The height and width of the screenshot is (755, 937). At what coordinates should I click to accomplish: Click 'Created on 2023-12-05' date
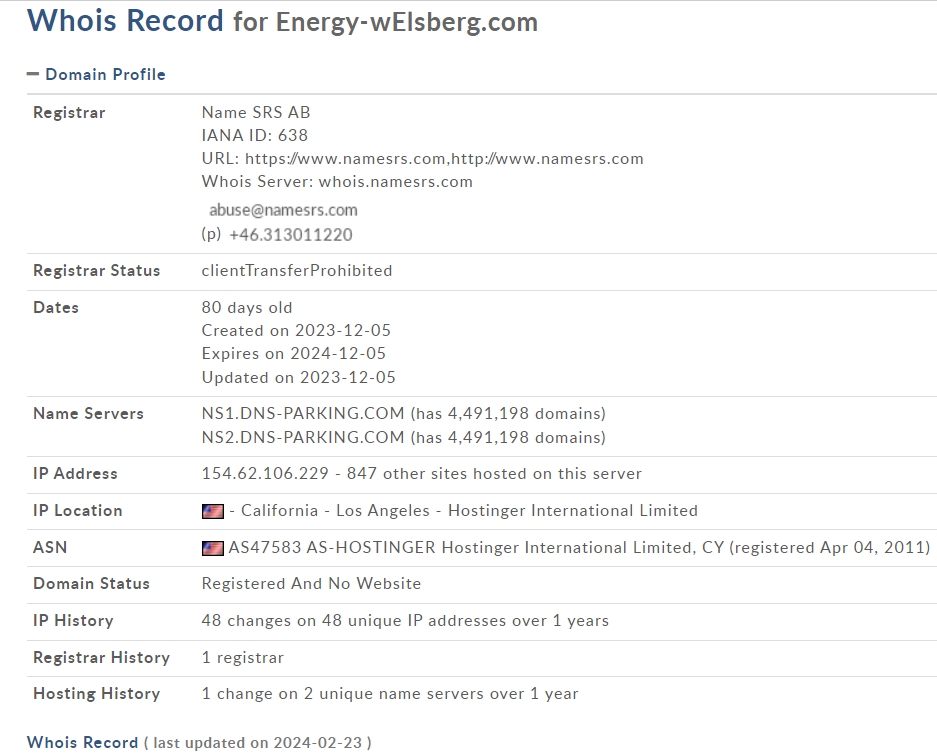296,331
